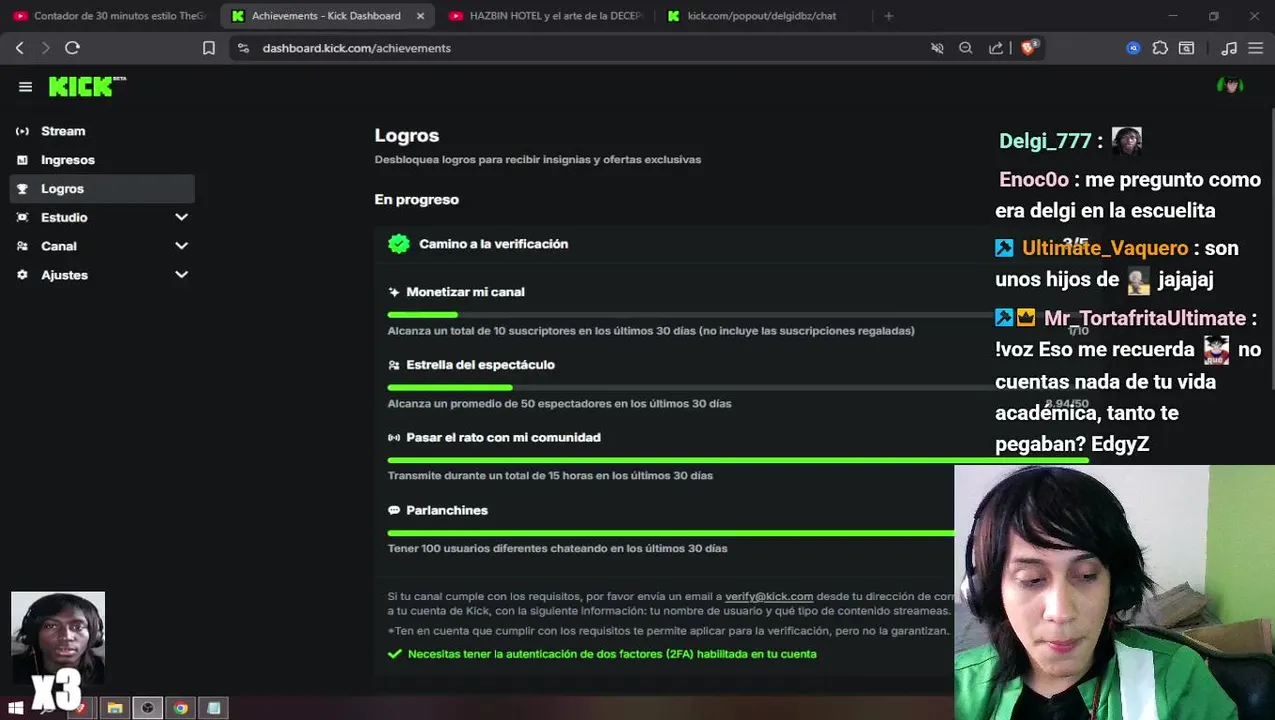Open the Kick hamburger menu
Image resolution: width=1275 pixels, height=720 pixels.
click(25, 87)
